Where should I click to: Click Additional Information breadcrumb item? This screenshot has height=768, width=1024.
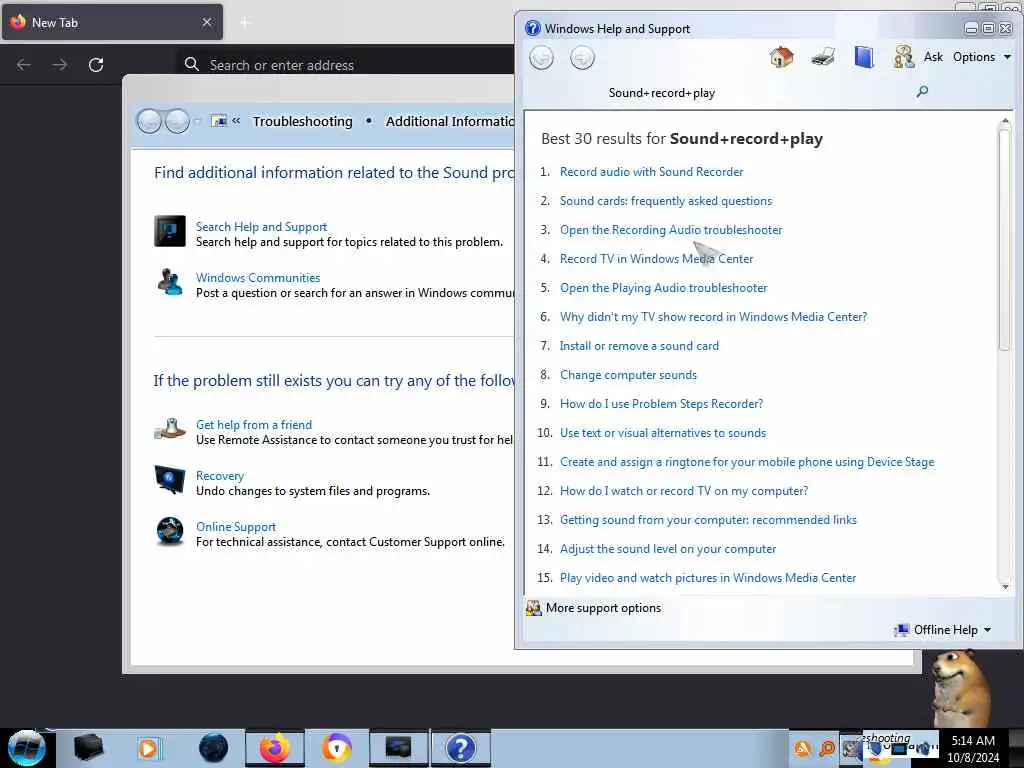click(449, 121)
